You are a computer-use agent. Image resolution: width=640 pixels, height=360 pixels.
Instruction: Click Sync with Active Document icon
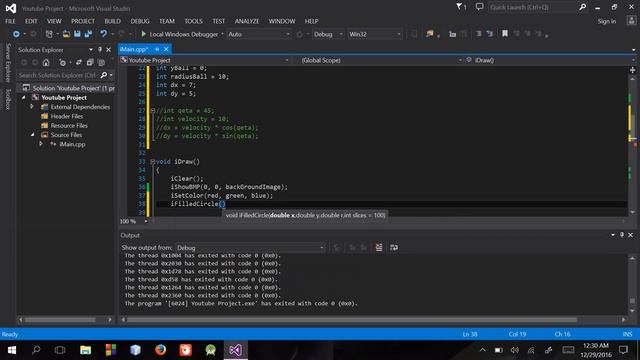click(x=78, y=62)
